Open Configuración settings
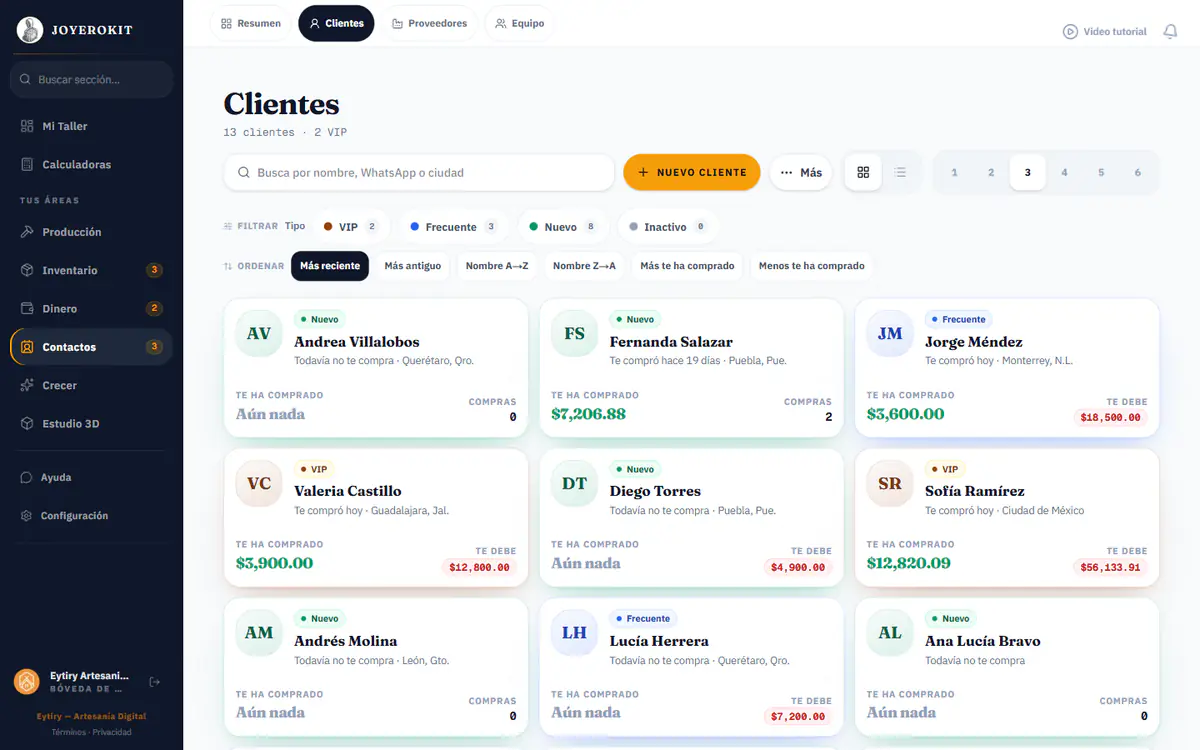The height and width of the screenshot is (750, 1200). click(91, 516)
